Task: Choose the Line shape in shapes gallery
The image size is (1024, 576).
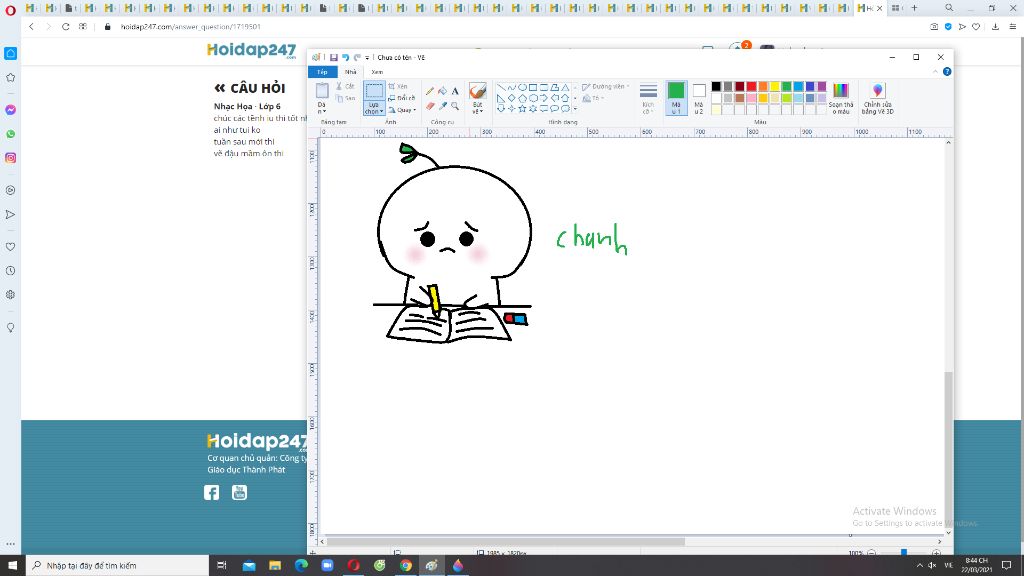Action: pyautogui.click(x=501, y=87)
